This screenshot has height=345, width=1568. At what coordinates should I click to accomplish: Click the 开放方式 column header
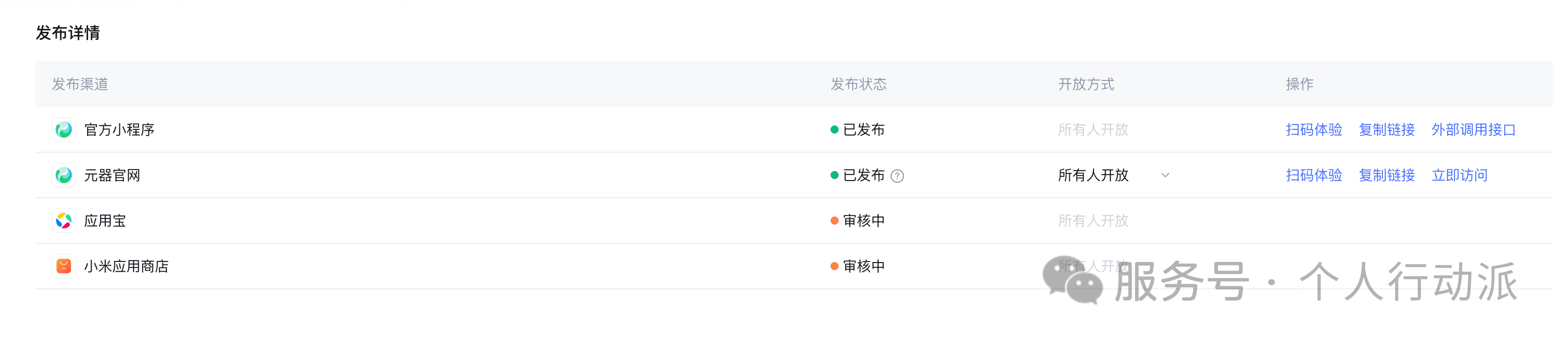1086,84
